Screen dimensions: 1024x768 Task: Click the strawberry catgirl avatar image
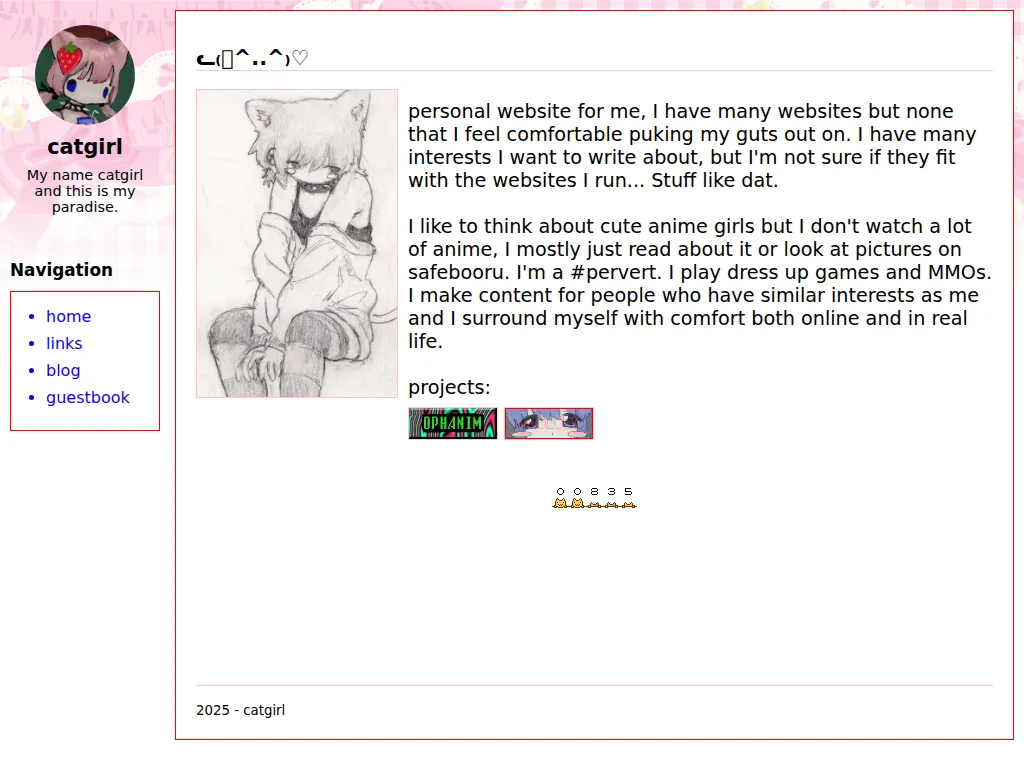pos(85,74)
